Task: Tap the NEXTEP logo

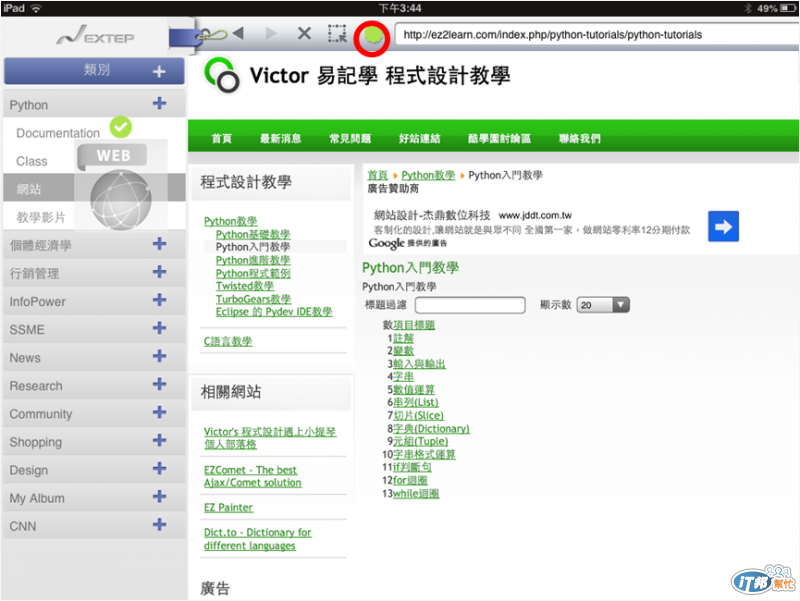Action: click(x=95, y=35)
